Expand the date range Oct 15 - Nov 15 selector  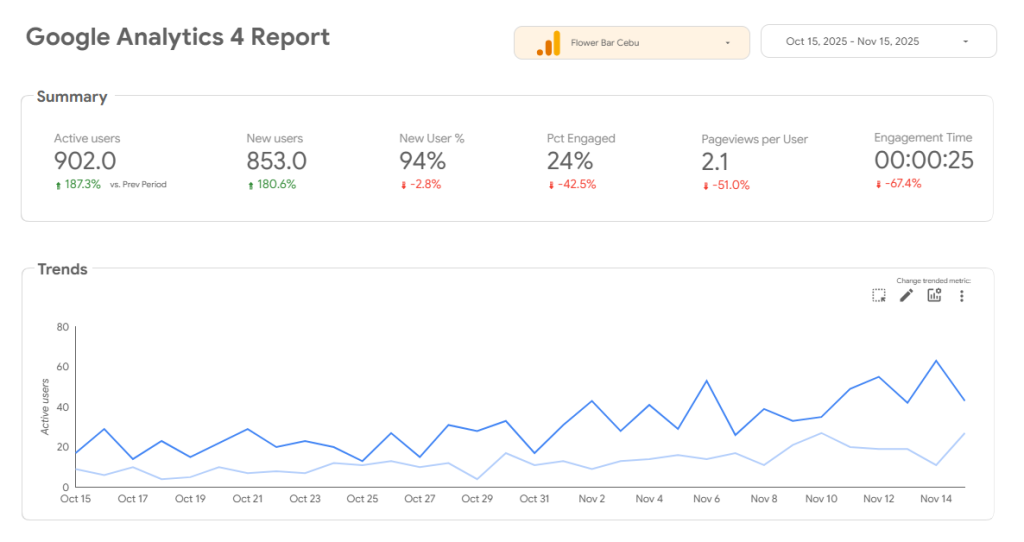click(852, 42)
